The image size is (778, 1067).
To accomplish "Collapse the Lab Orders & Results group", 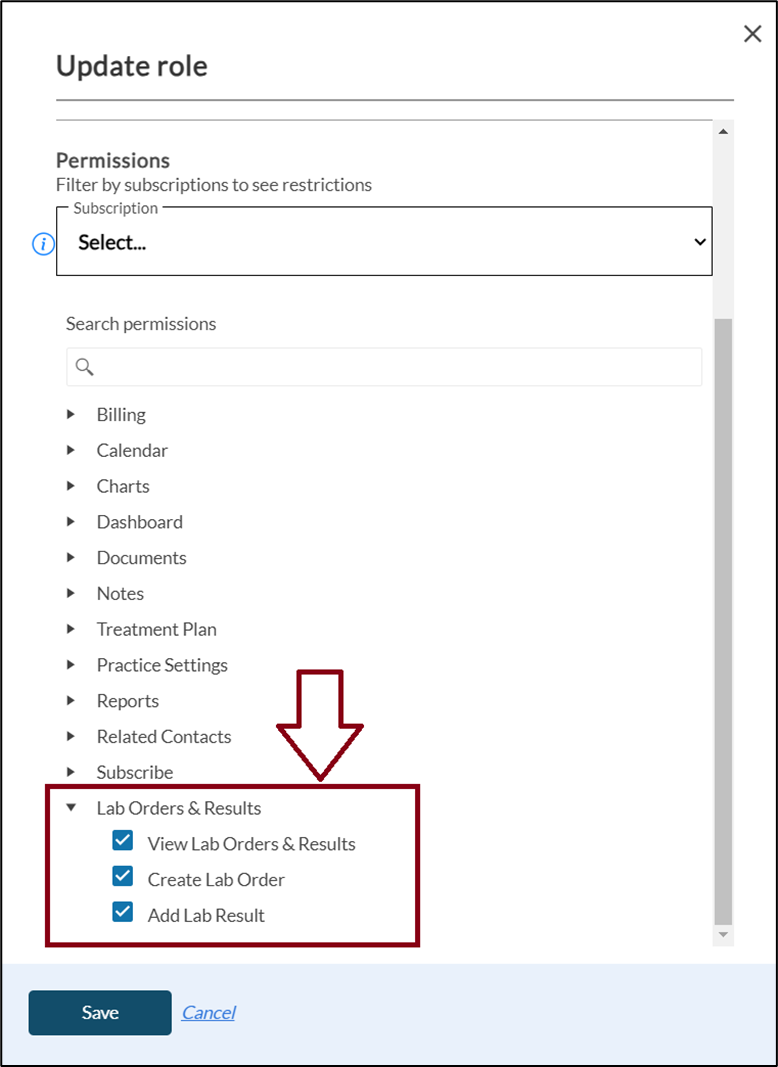I will click(71, 808).
